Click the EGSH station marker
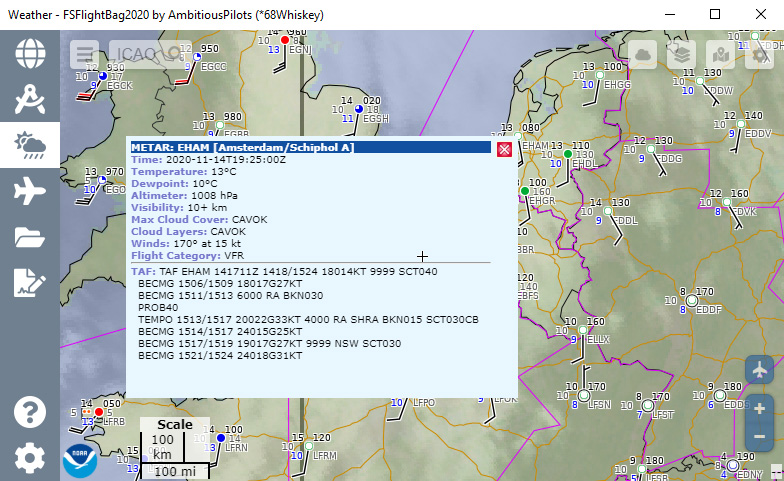784x481 pixels. 358,109
